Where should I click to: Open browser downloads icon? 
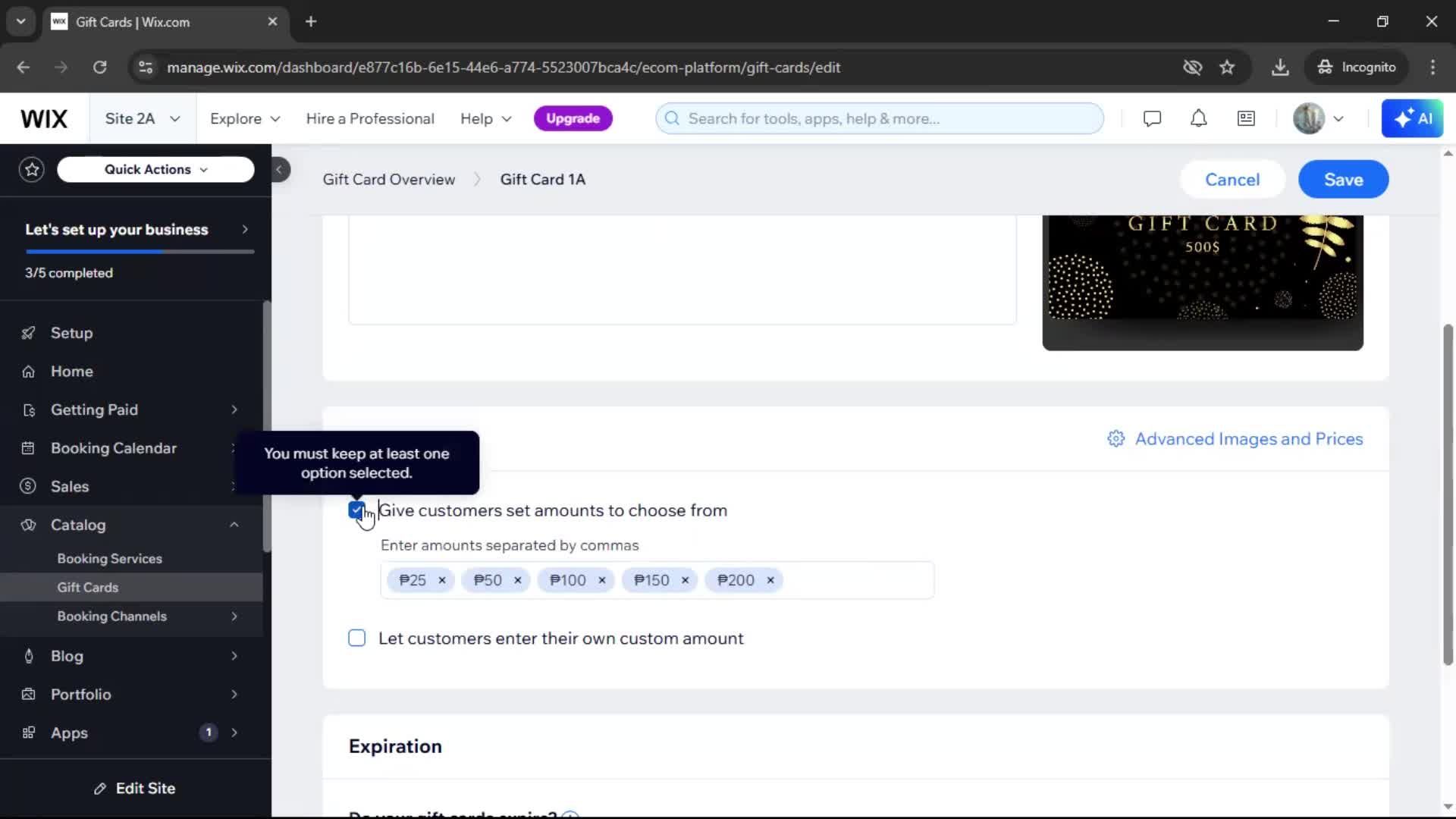(1280, 67)
